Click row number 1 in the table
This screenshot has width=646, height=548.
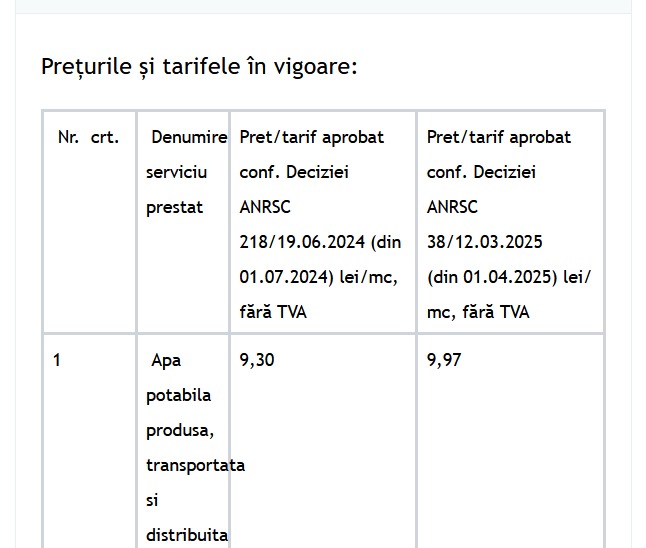coord(57,360)
